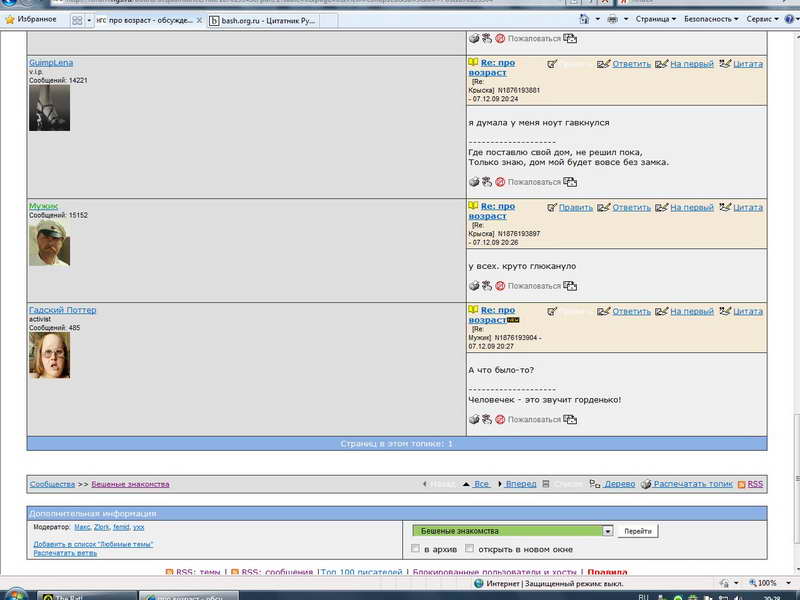Click the report icon under GuimpLena's post

pyautogui.click(x=500, y=182)
